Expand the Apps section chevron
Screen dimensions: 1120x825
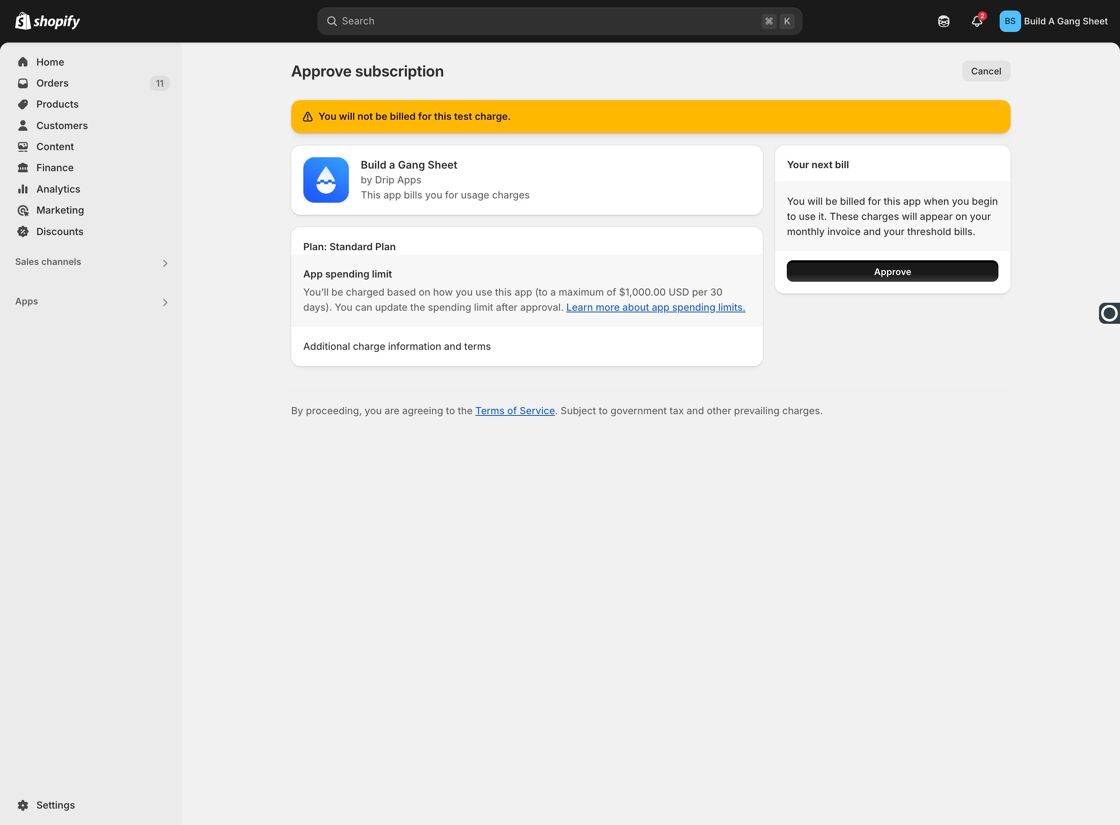coord(165,303)
